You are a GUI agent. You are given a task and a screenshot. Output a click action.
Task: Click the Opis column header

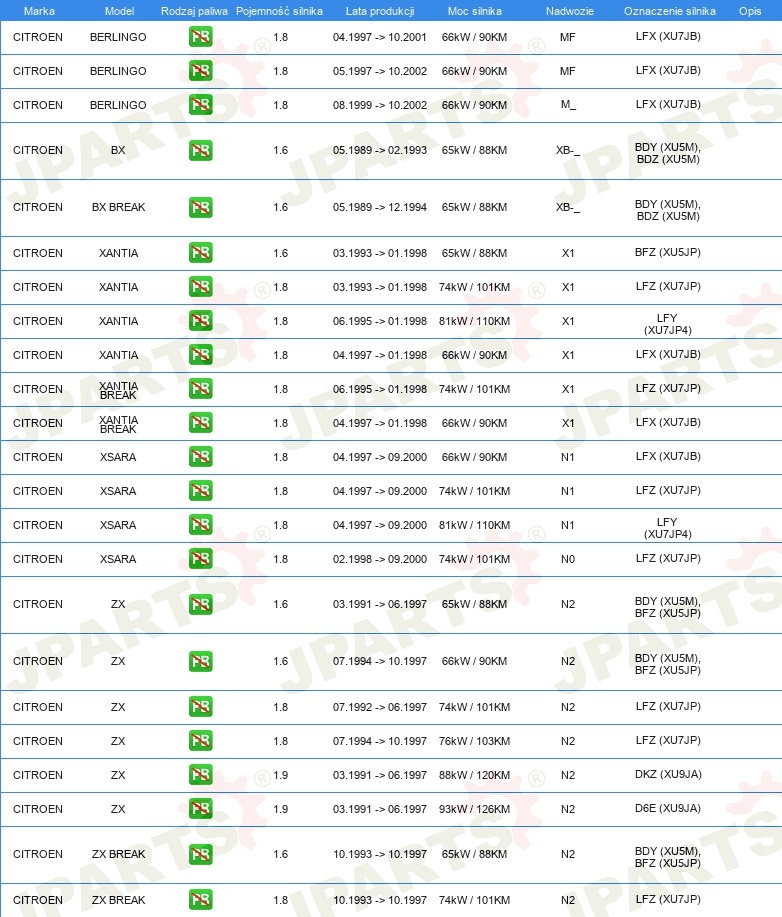tap(750, 11)
